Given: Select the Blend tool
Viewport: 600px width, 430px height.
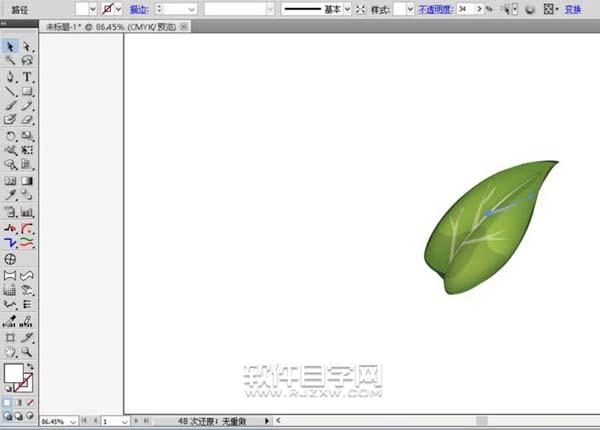Looking at the screenshot, I should tap(27, 195).
